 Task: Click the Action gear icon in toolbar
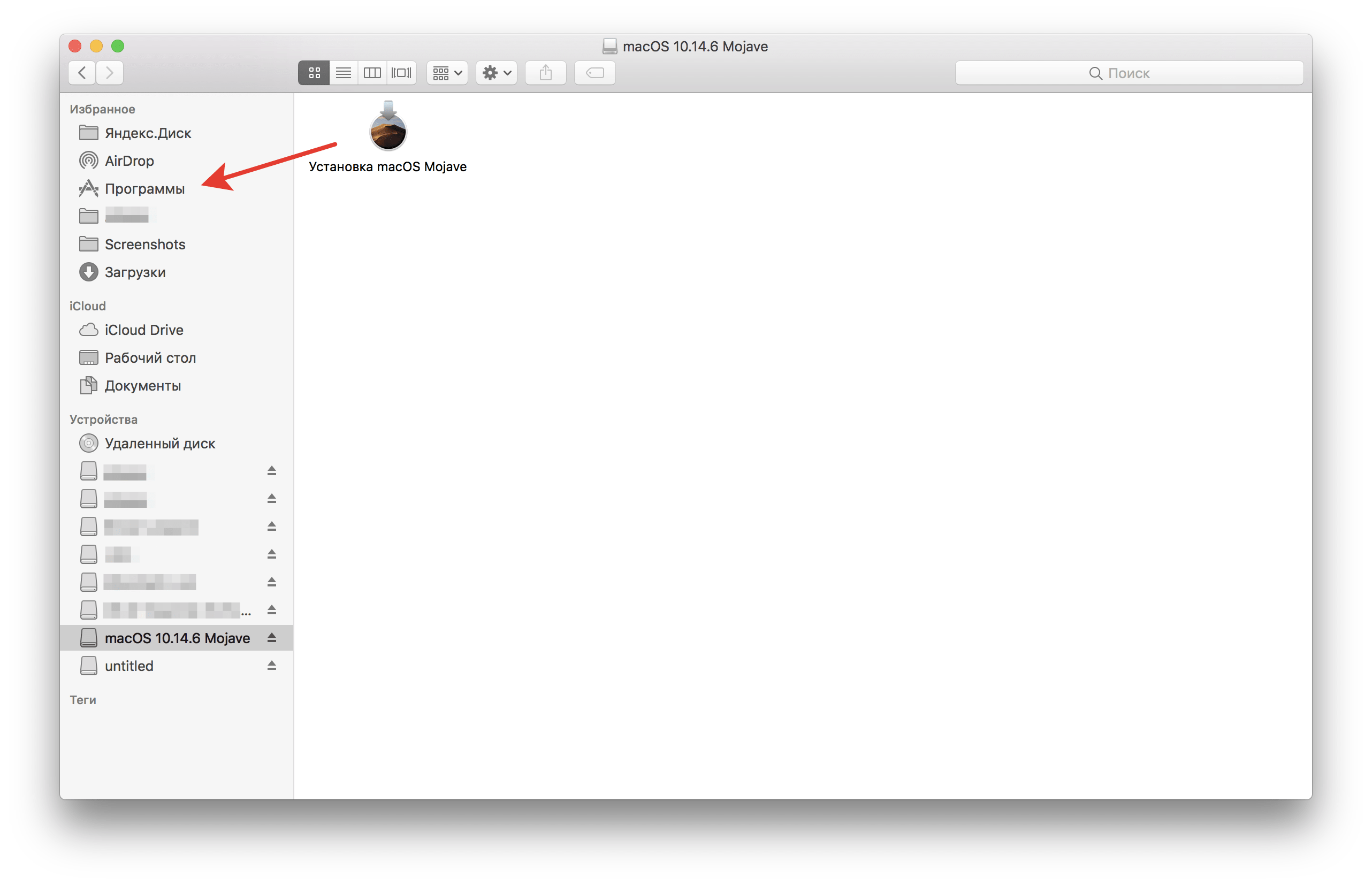coord(493,72)
